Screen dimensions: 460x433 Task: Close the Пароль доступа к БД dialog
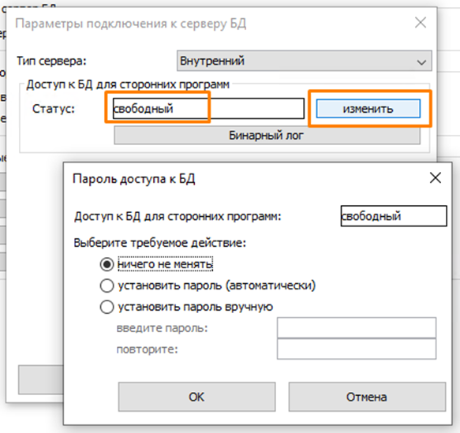click(435, 178)
